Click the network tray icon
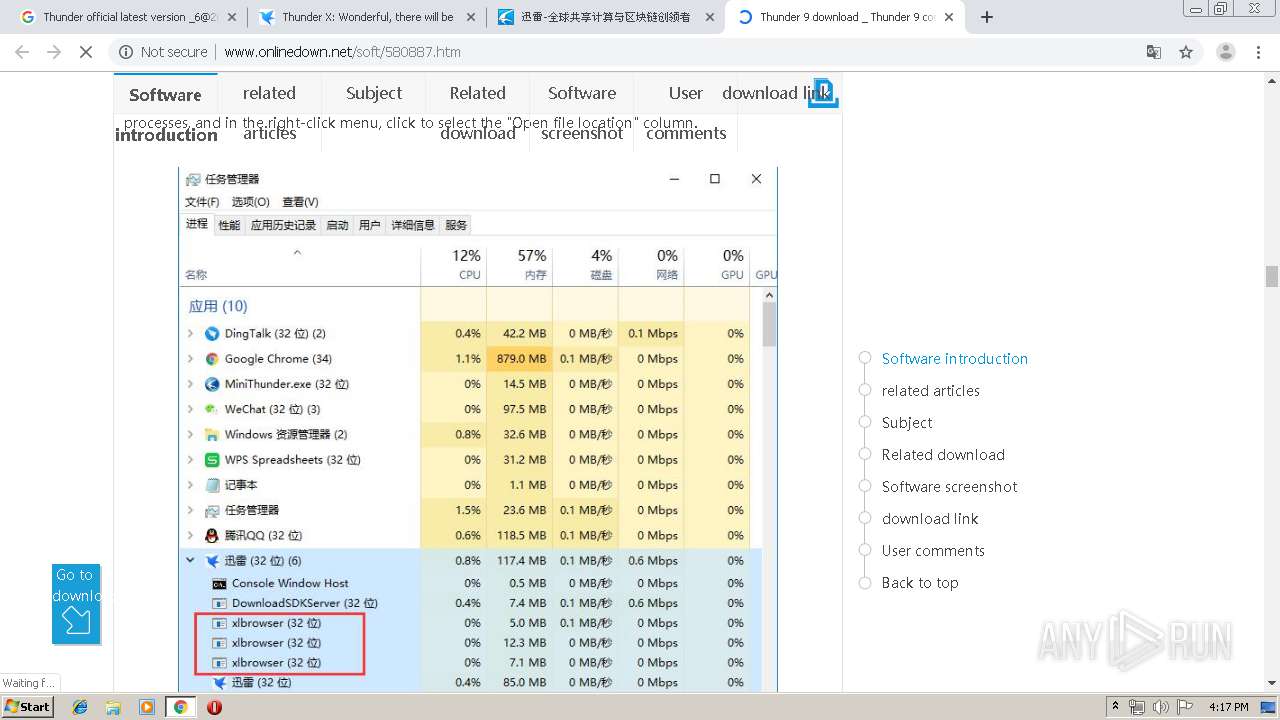 (x=1137, y=706)
